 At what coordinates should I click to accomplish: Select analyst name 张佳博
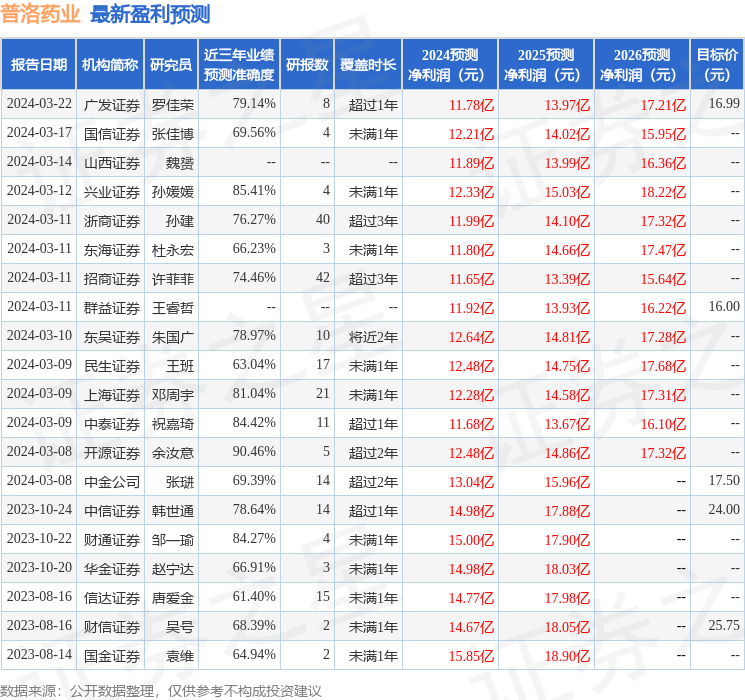pyautogui.click(x=172, y=134)
